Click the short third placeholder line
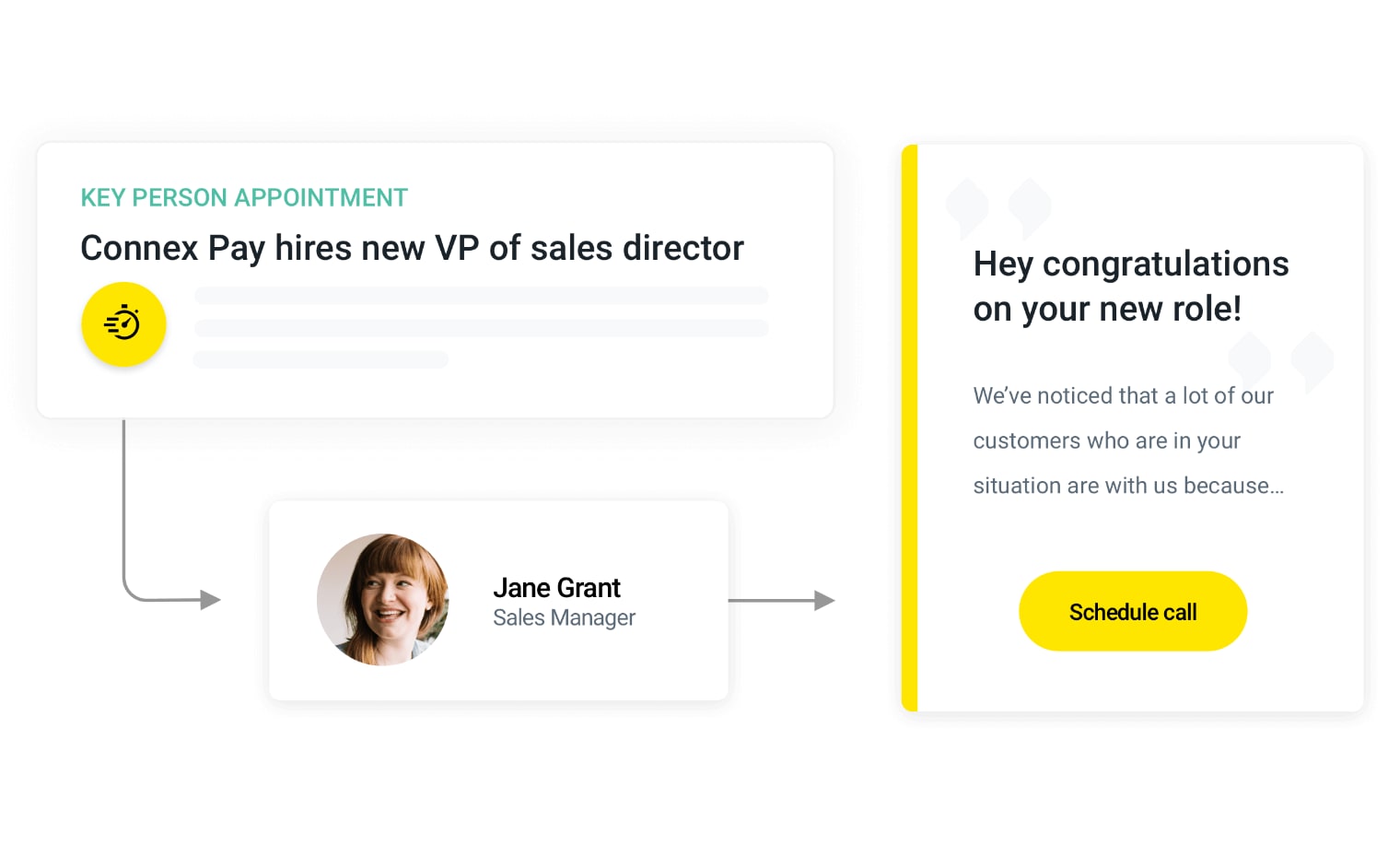This screenshot has width=1400, height=857. pos(321,359)
